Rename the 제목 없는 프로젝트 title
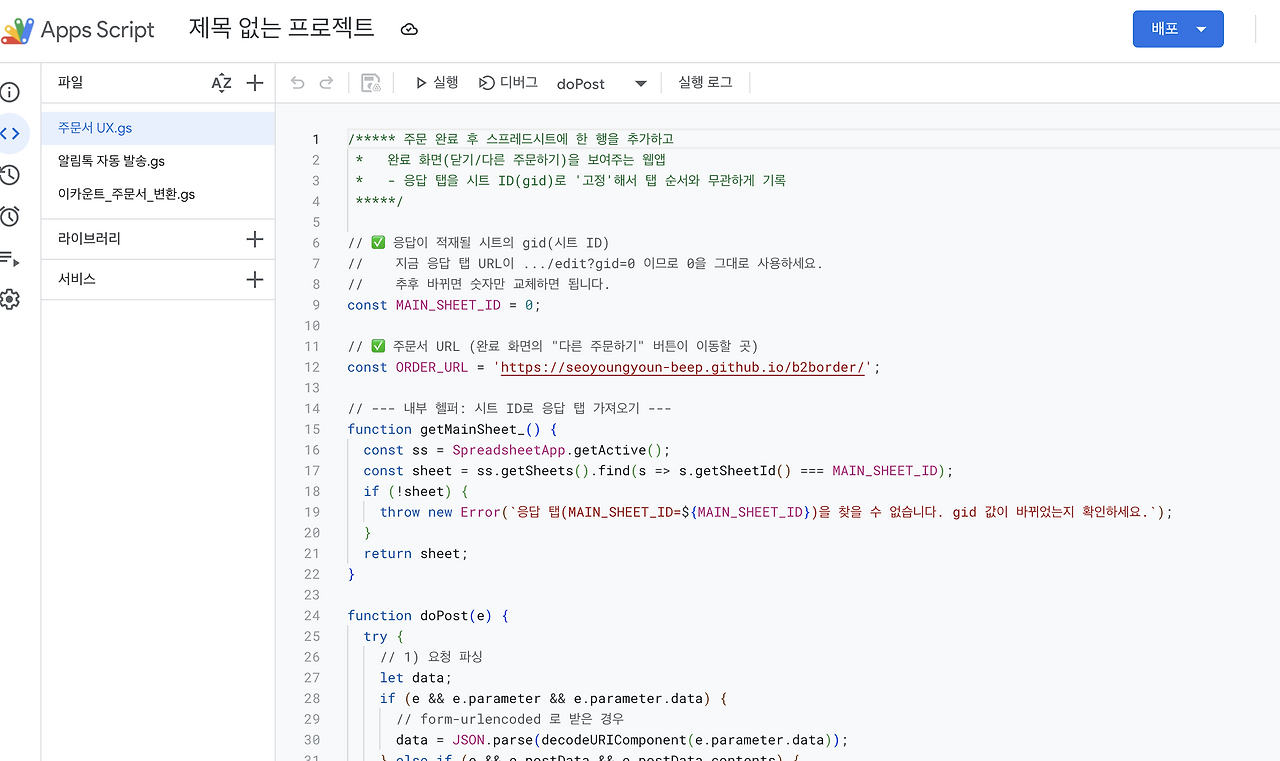 click(x=281, y=28)
